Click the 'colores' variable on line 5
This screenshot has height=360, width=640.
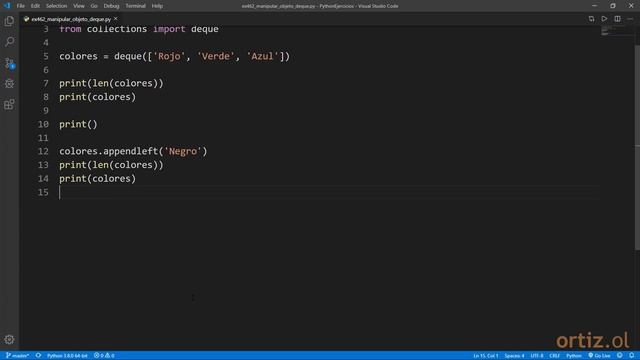tap(78, 56)
